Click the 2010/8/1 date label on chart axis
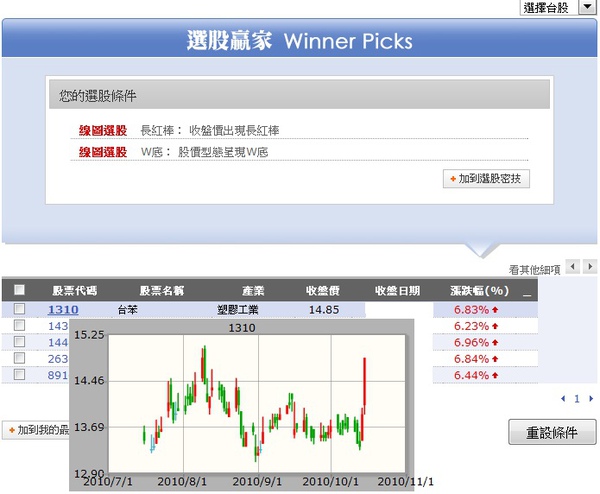This screenshot has height=494, width=600. (x=182, y=481)
